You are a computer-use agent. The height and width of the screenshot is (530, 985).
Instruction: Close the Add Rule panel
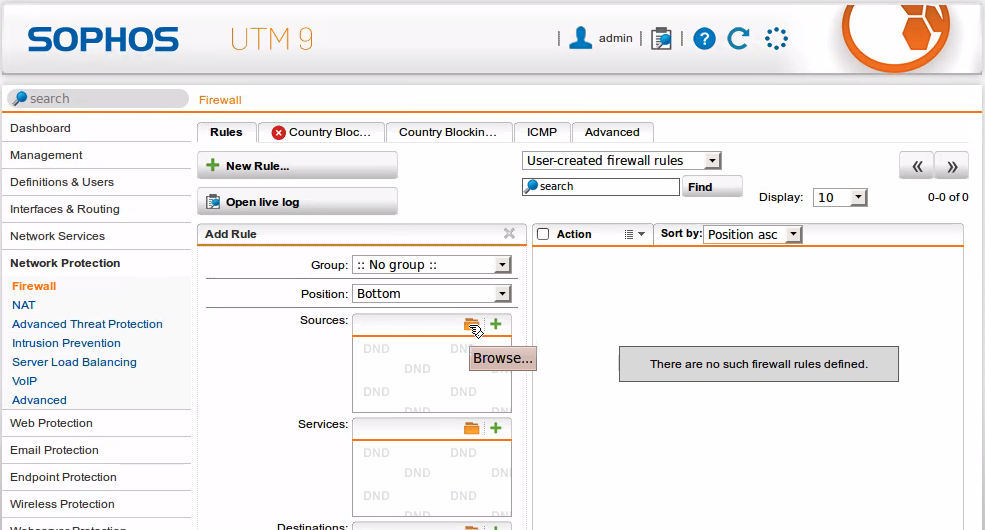[509, 234]
